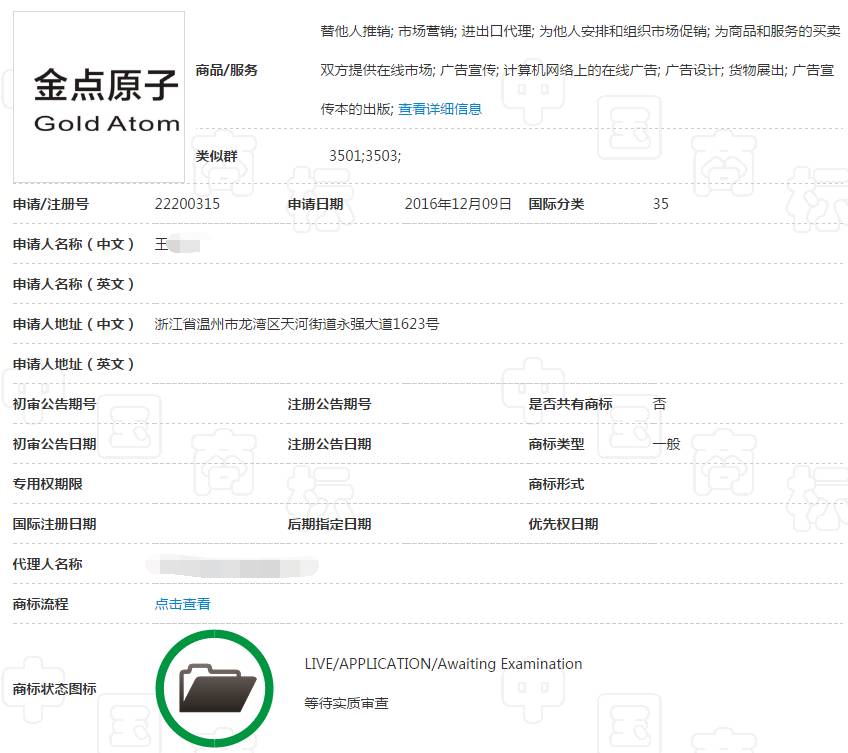Open 查看详细信息 to view full goods list
This screenshot has height=753, width=848.
(x=440, y=108)
